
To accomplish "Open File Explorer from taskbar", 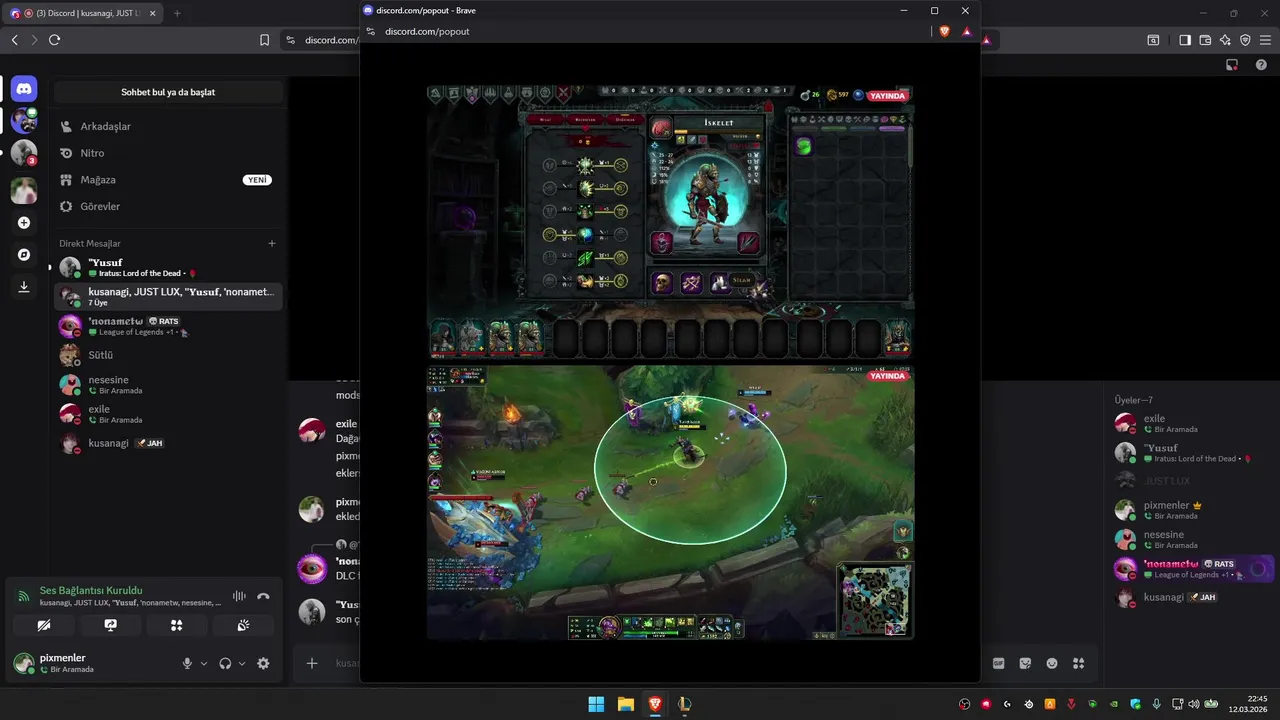I will coord(625,704).
